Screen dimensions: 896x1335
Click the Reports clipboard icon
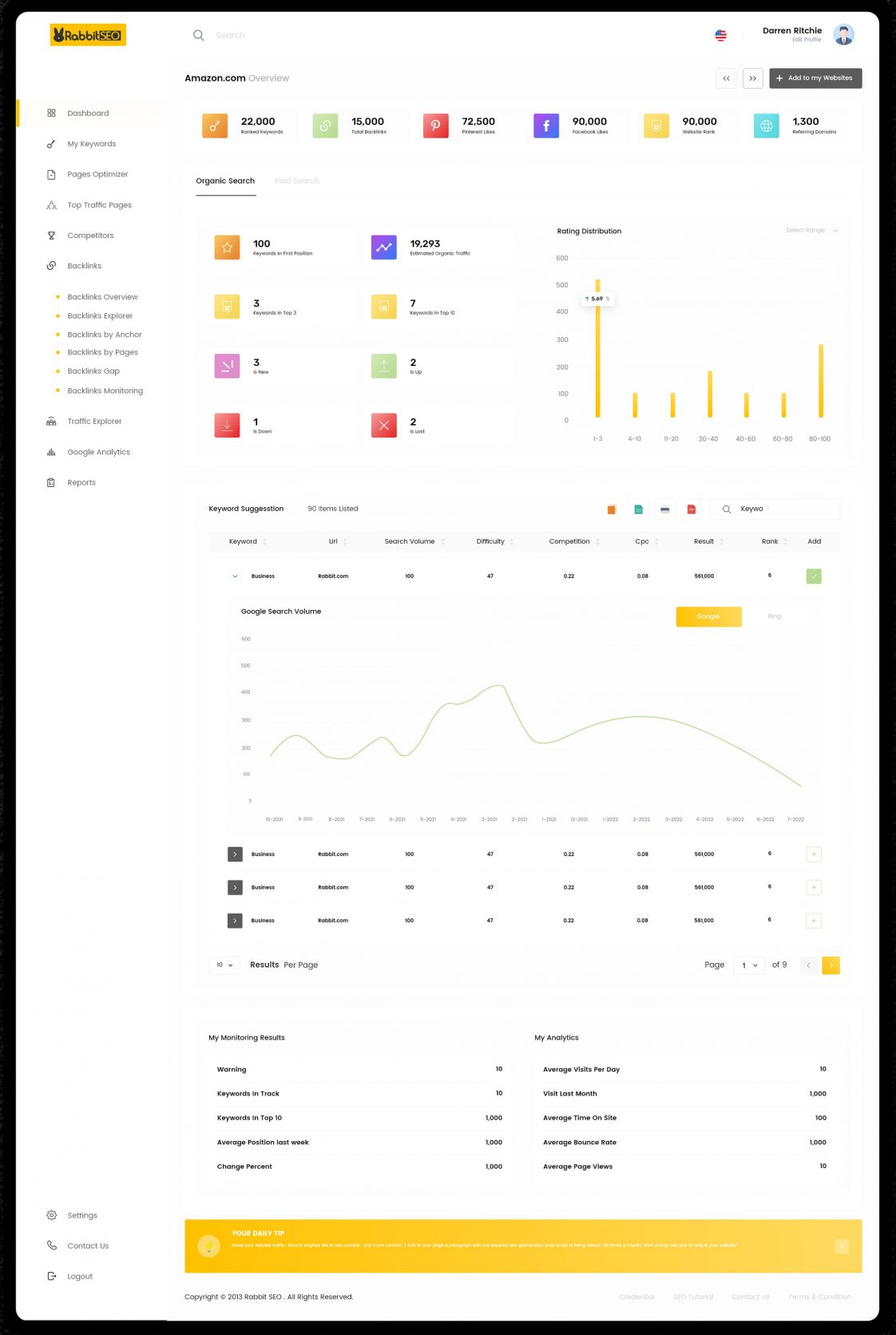click(x=51, y=482)
